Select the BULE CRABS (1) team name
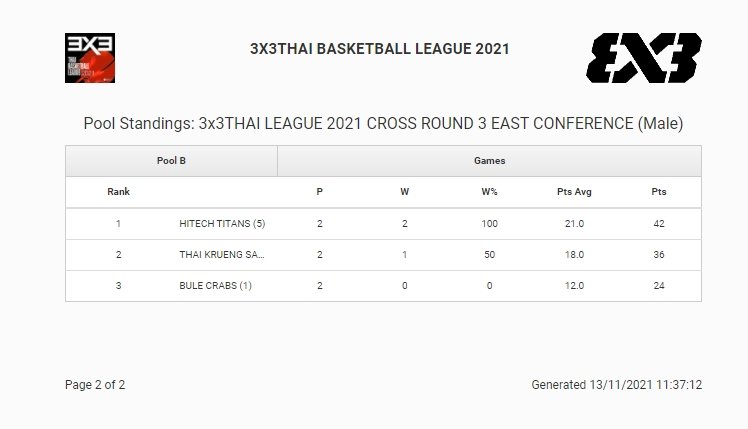Viewport: 748px width, 429px height. click(215, 285)
